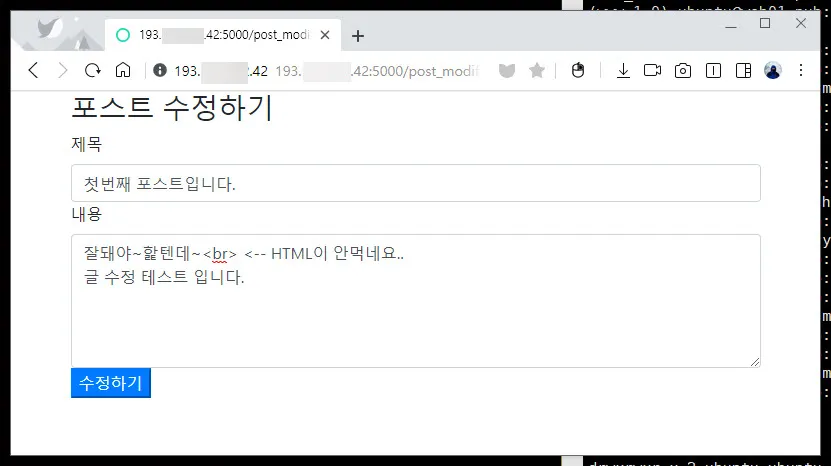This screenshot has width=831, height=466.
Task: Bookmark this page with the star icon
Action: coord(537,71)
